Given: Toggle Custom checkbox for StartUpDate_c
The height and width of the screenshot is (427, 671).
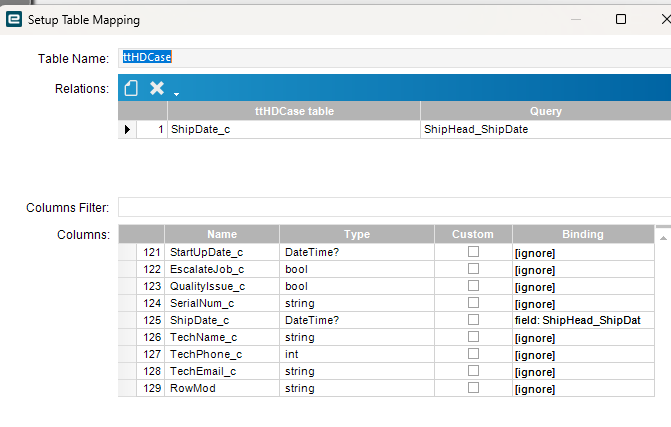Looking at the screenshot, I should pos(473,252).
